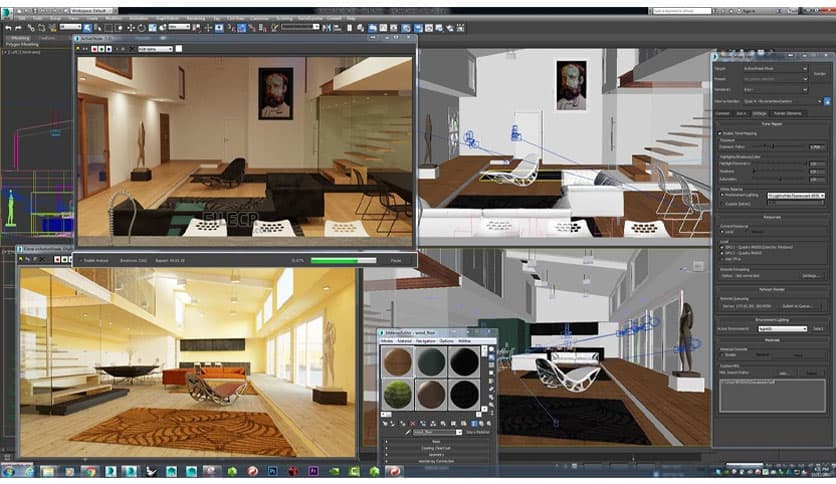The image size is (836, 484).
Task: Activate the Select and Scale tool
Action: 152,28
